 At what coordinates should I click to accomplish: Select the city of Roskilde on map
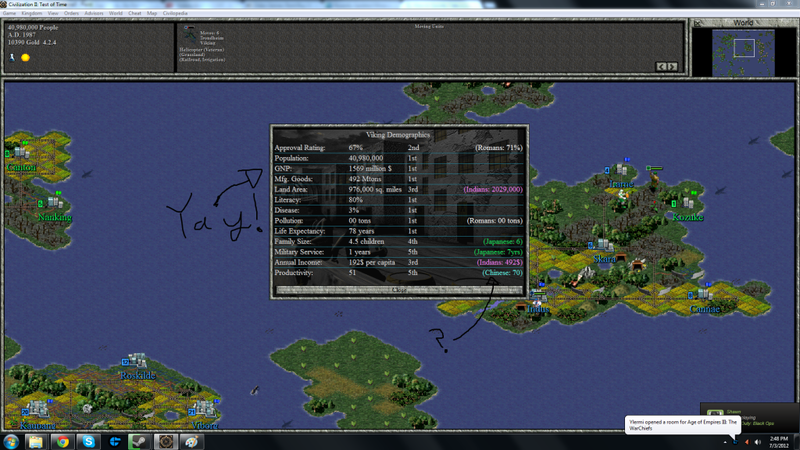136,361
